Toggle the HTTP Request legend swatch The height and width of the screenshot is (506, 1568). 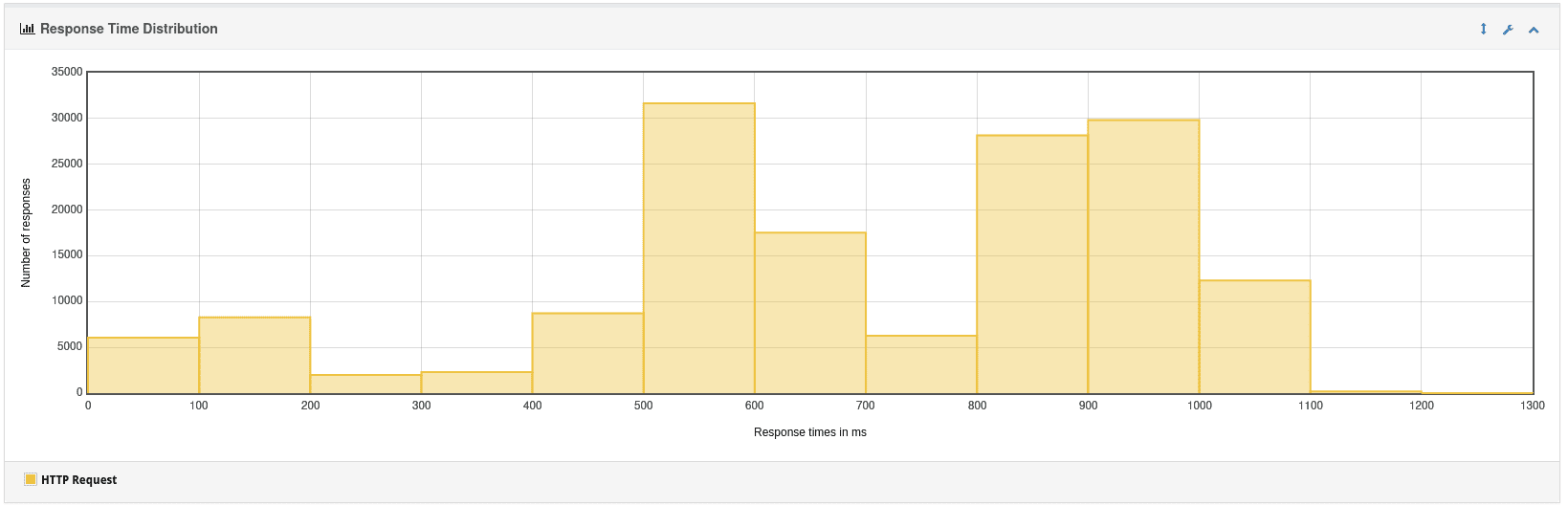point(31,479)
